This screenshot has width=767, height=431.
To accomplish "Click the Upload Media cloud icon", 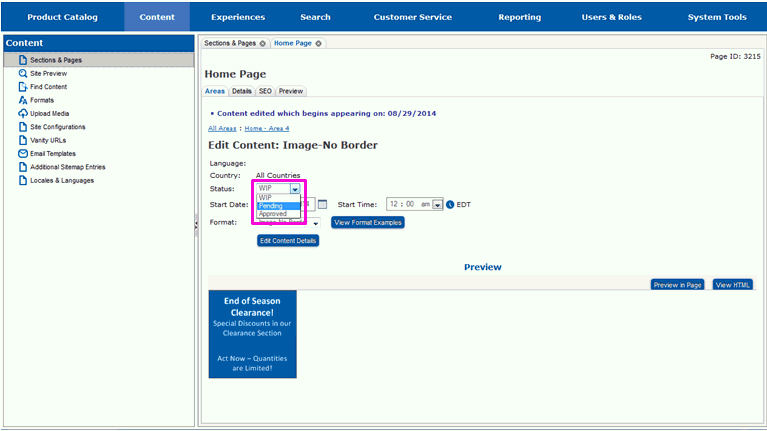I will click(x=23, y=113).
